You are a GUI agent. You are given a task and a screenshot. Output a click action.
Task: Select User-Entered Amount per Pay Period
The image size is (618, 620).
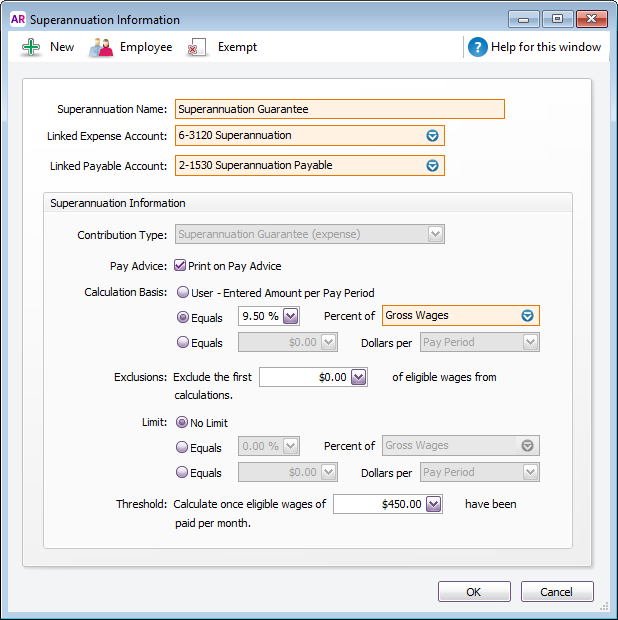pos(183,293)
